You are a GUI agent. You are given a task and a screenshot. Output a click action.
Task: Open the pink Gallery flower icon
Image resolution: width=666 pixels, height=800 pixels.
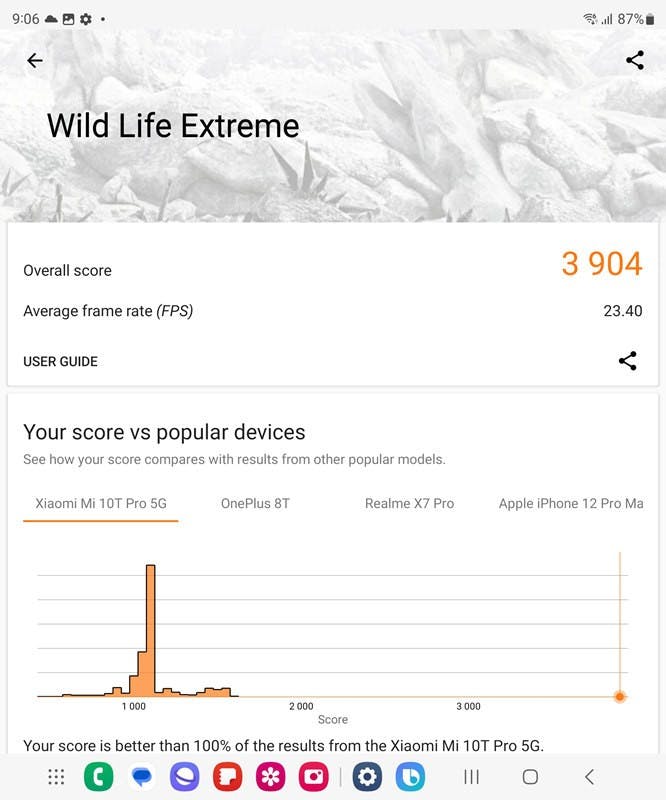(x=270, y=777)
